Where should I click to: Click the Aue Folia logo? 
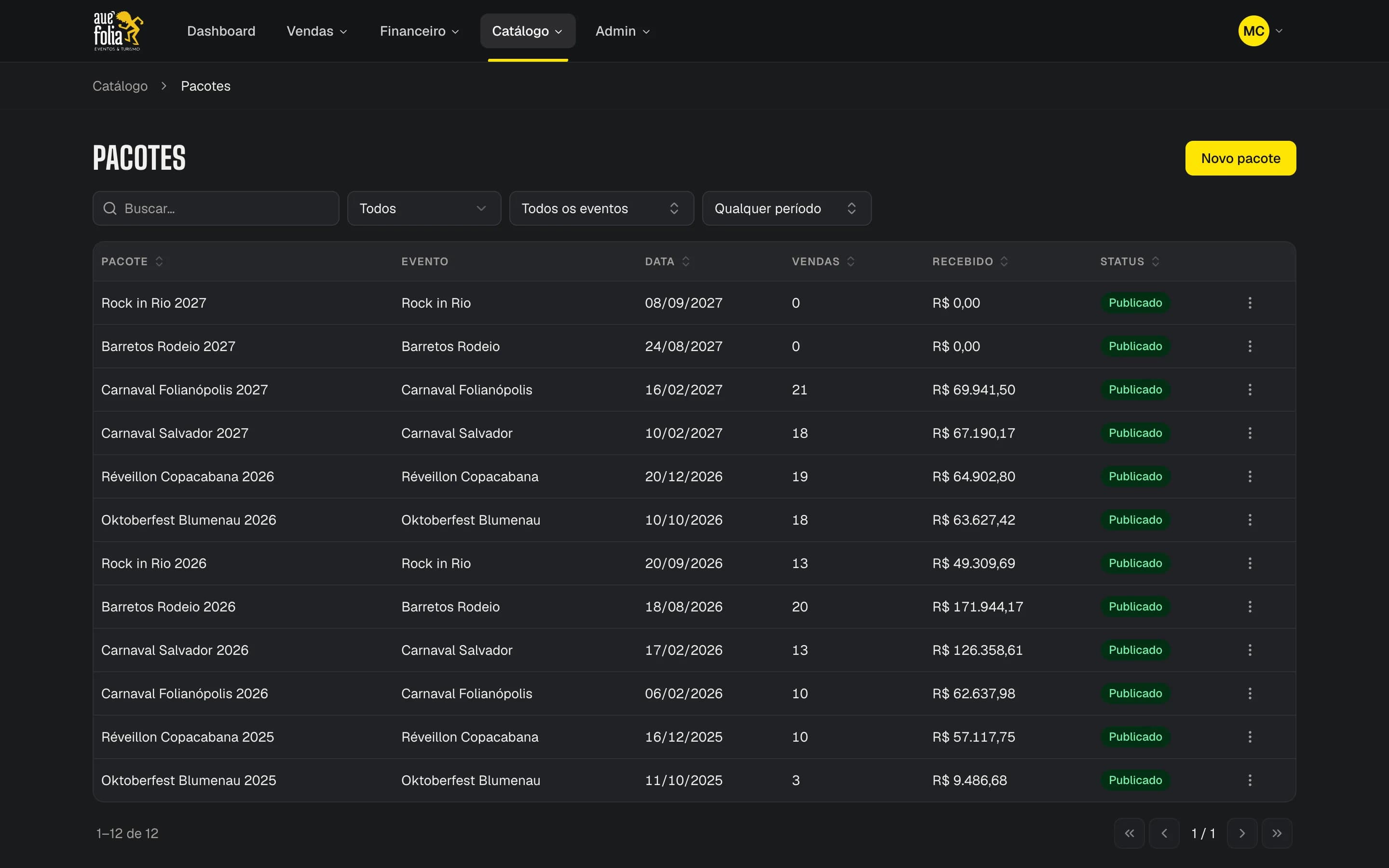pos(118,31)
